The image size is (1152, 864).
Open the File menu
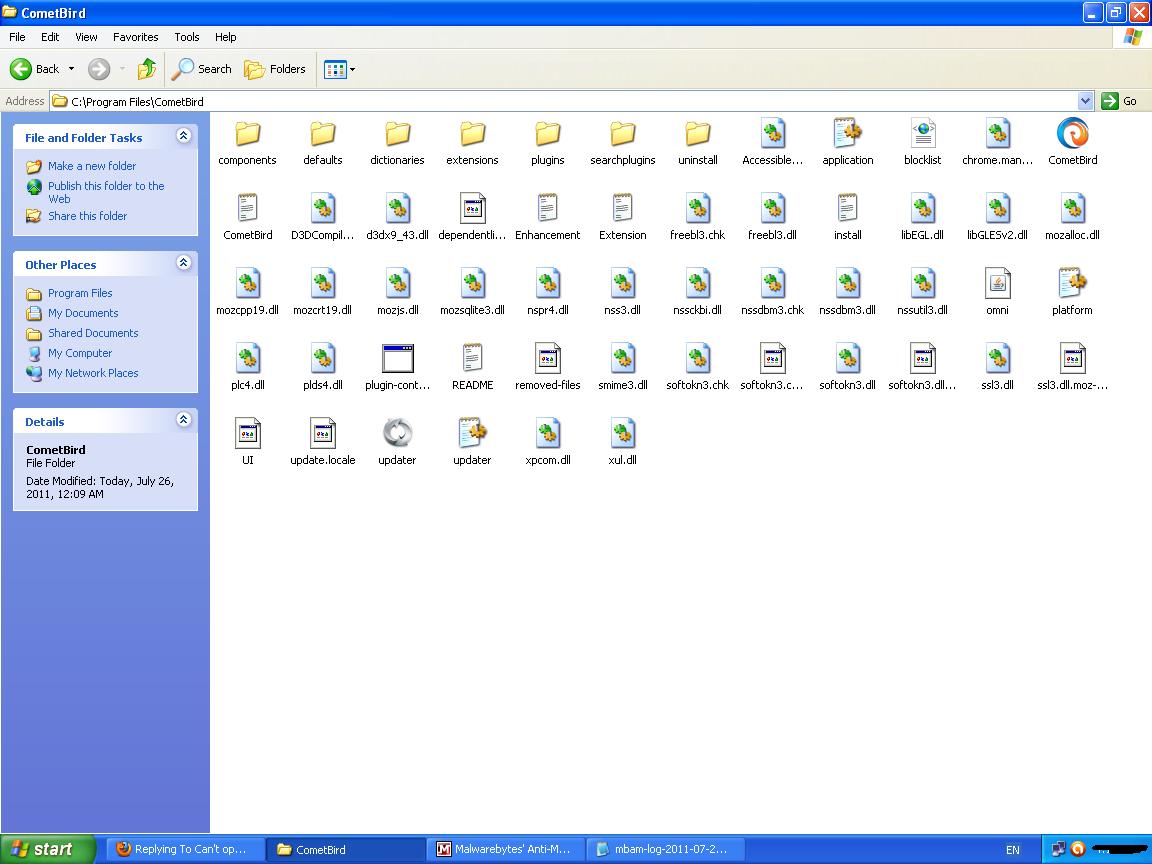[17, 37]
